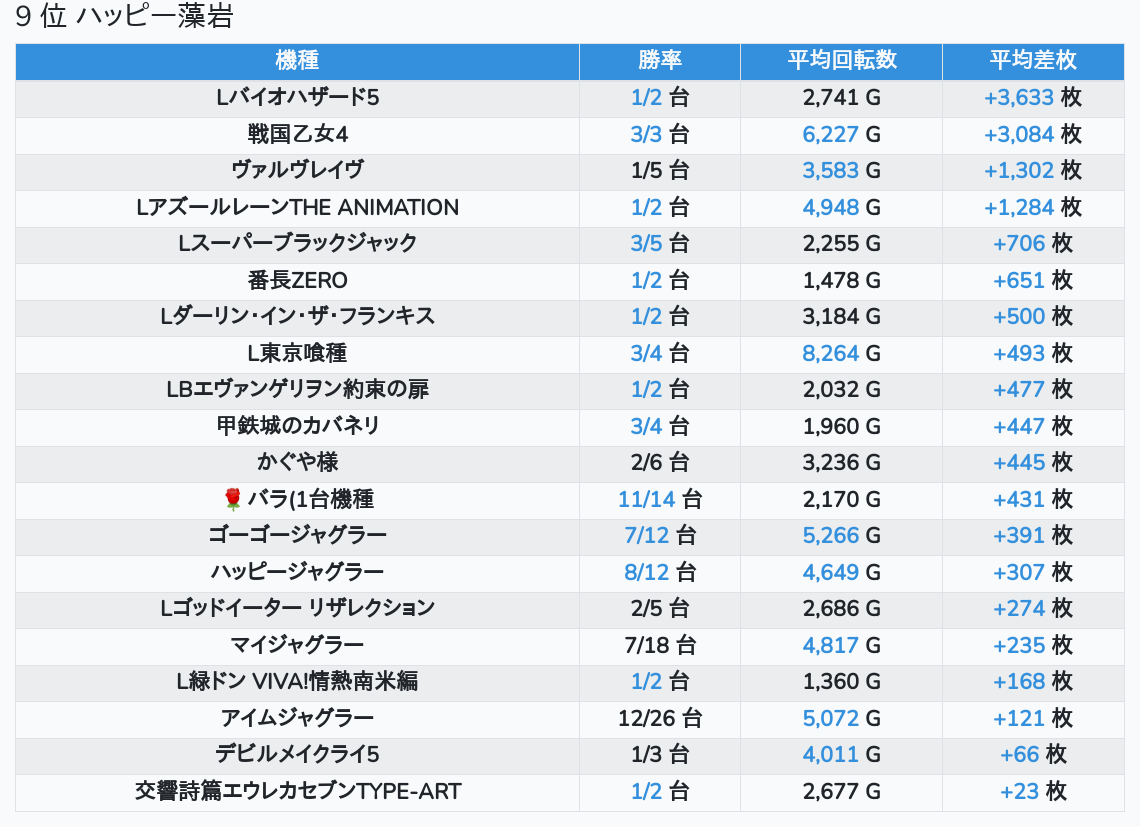Select the バラ(1台機種 row label
The width and height of the screenshot is (1140, 827).
pyautogui.click(x=310, y=499)
